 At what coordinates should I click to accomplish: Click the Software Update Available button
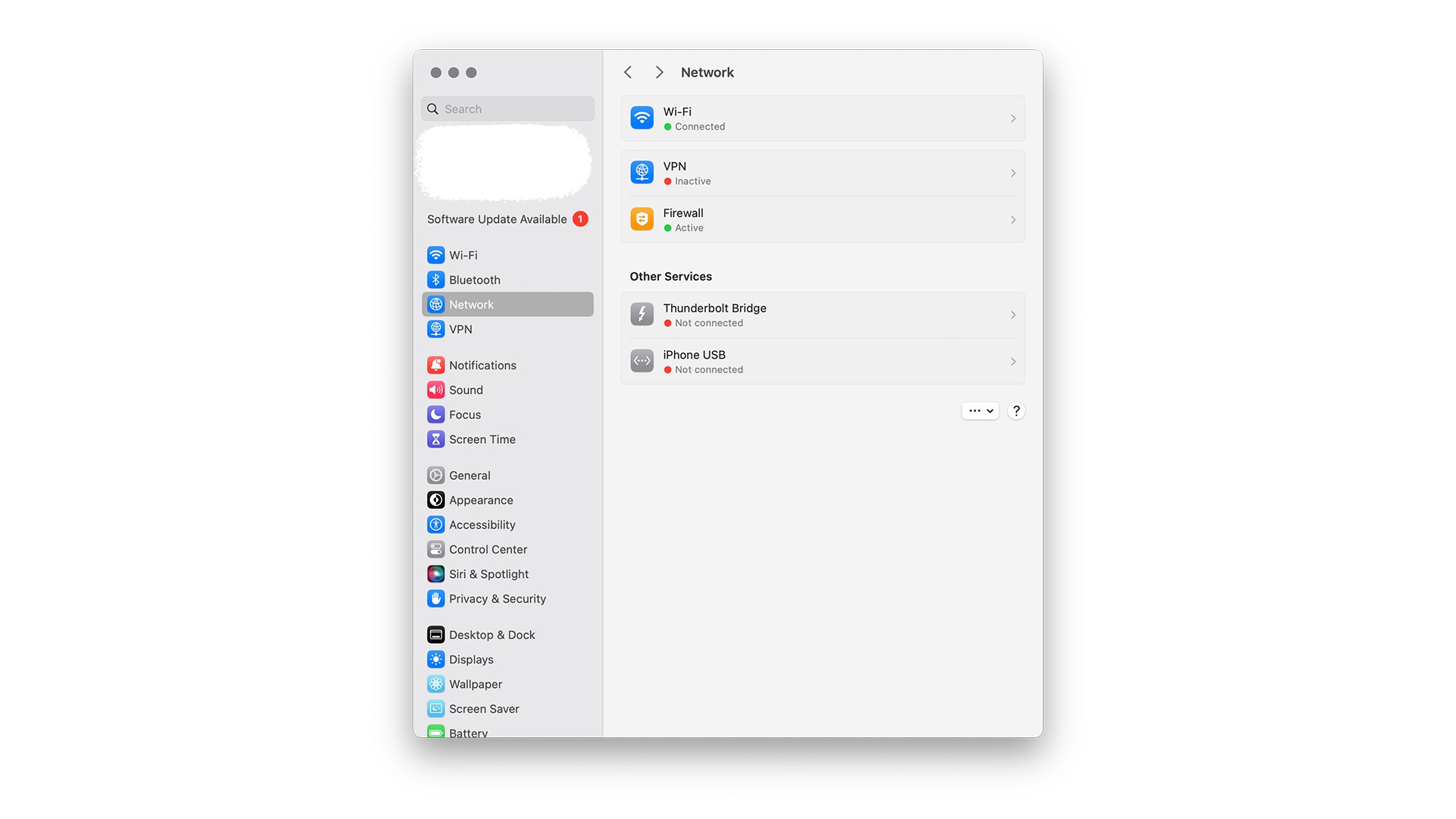pos(505,219)
